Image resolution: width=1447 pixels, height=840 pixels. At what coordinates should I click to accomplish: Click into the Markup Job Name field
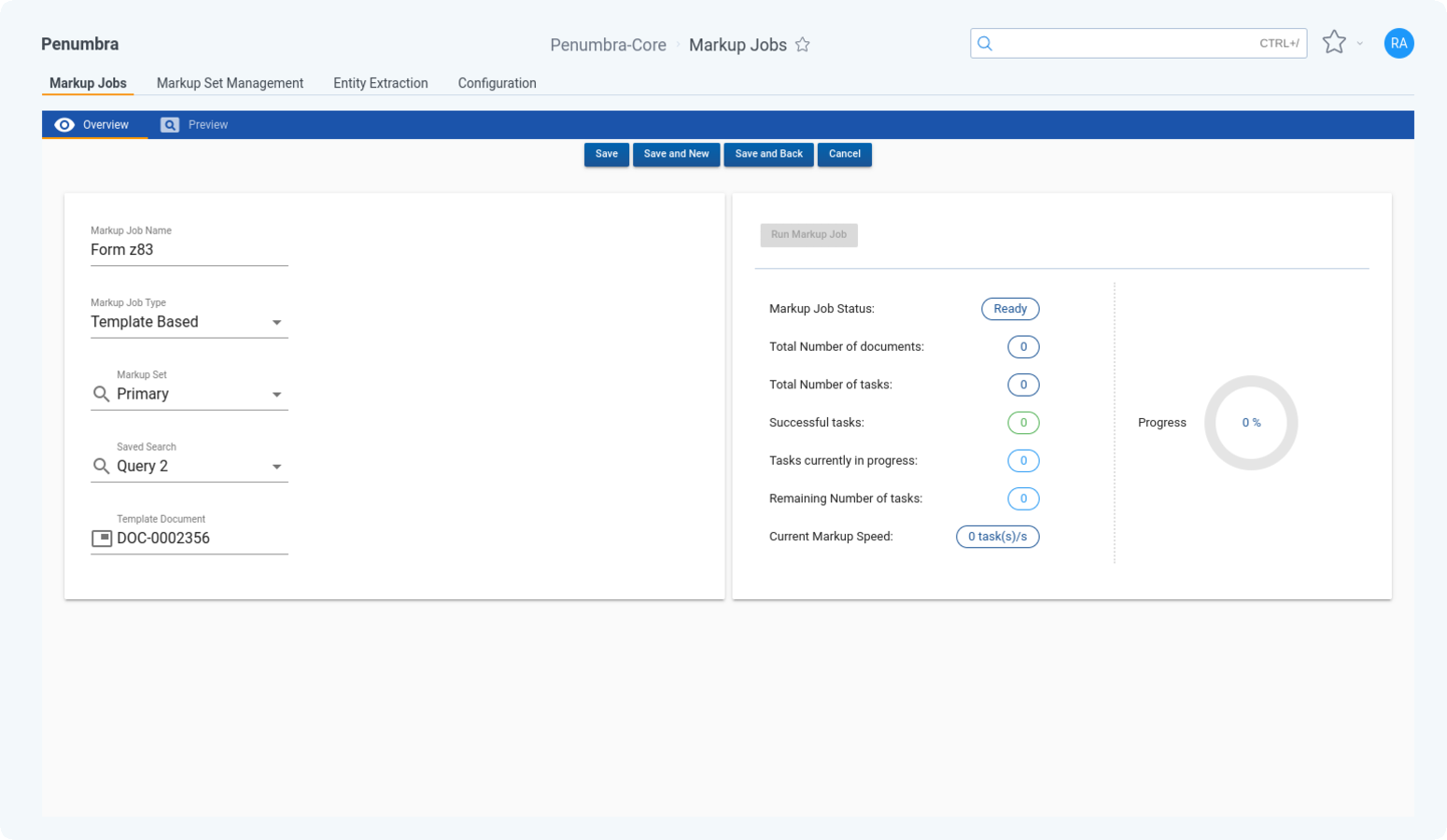click(189, 250)
